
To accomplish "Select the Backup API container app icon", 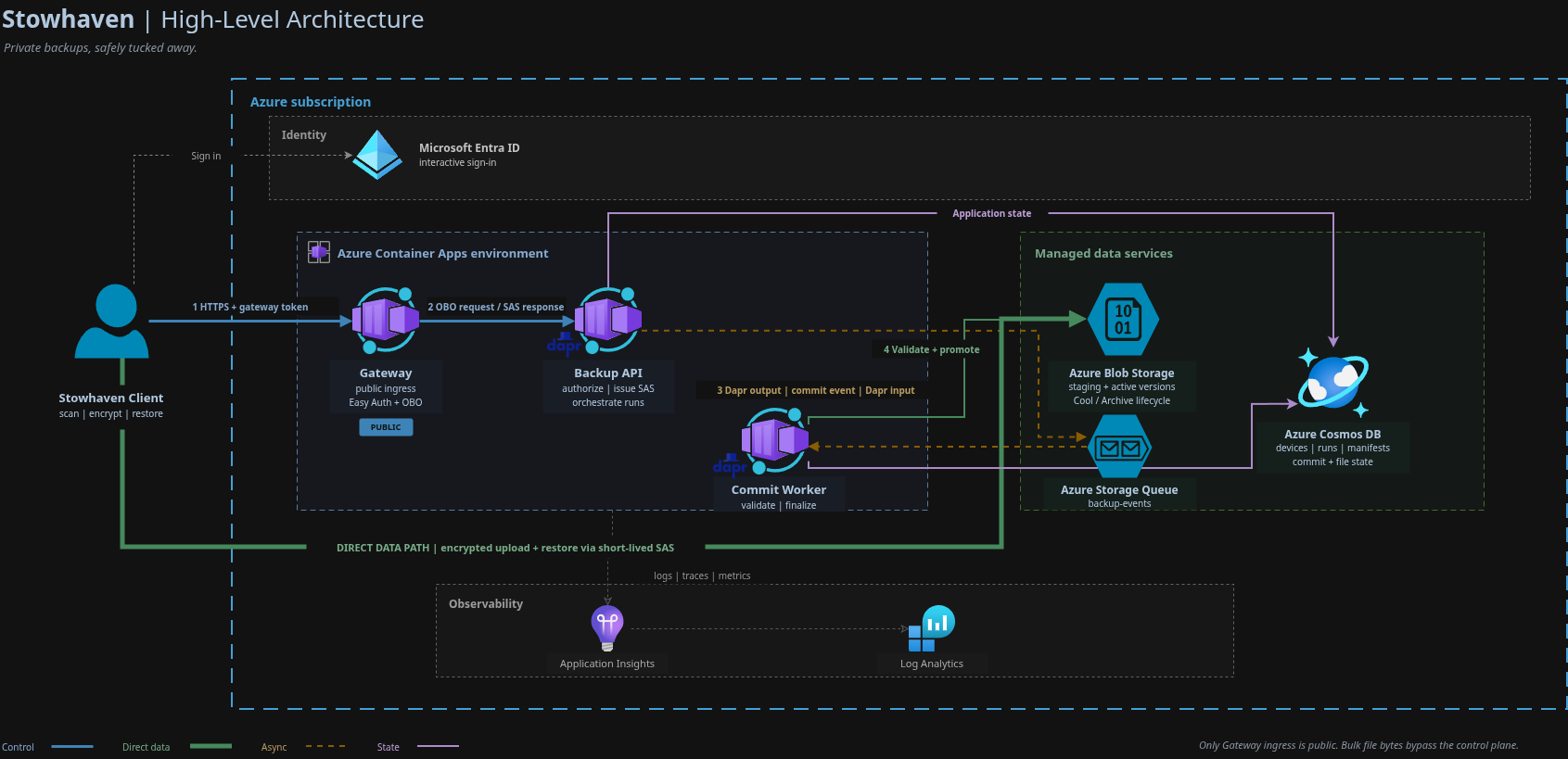I will point(608,320).
